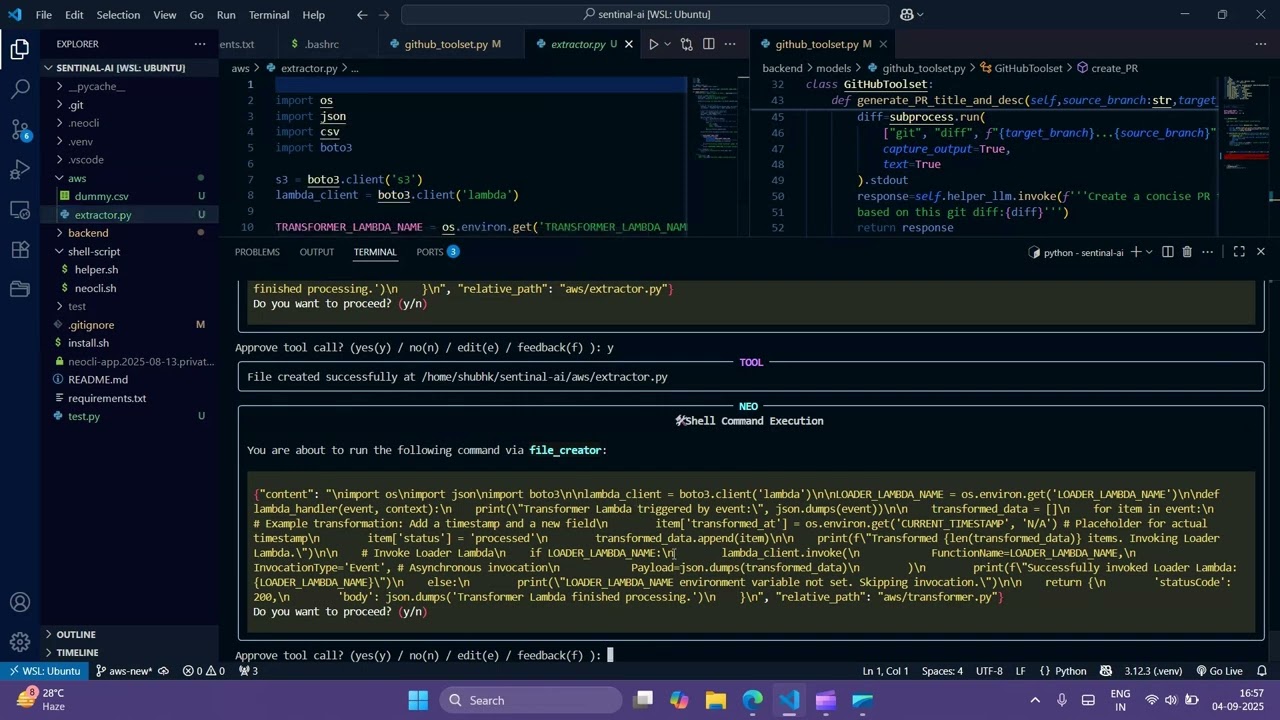Toggle the primary sidebar visibility

[20, 50]
